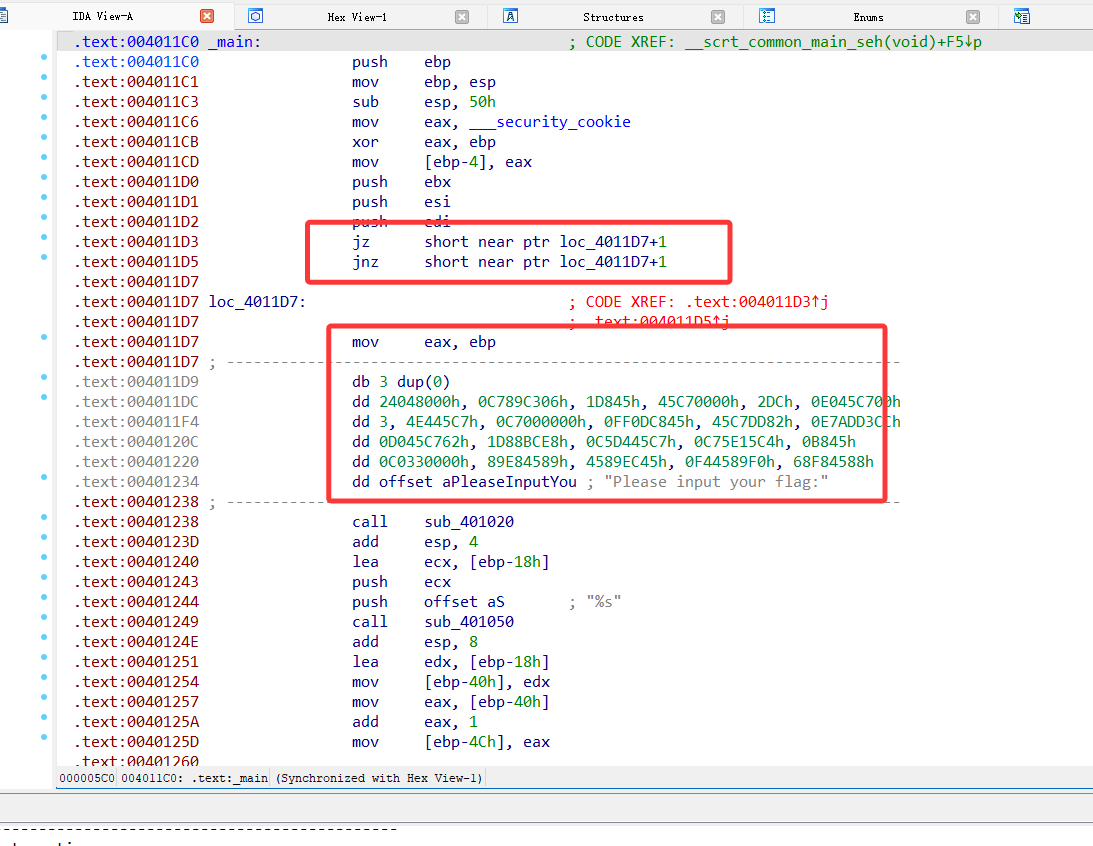Follow the .text:004011D3 cross-reference
1093x846 pixels.
click(x=756, y=302)
